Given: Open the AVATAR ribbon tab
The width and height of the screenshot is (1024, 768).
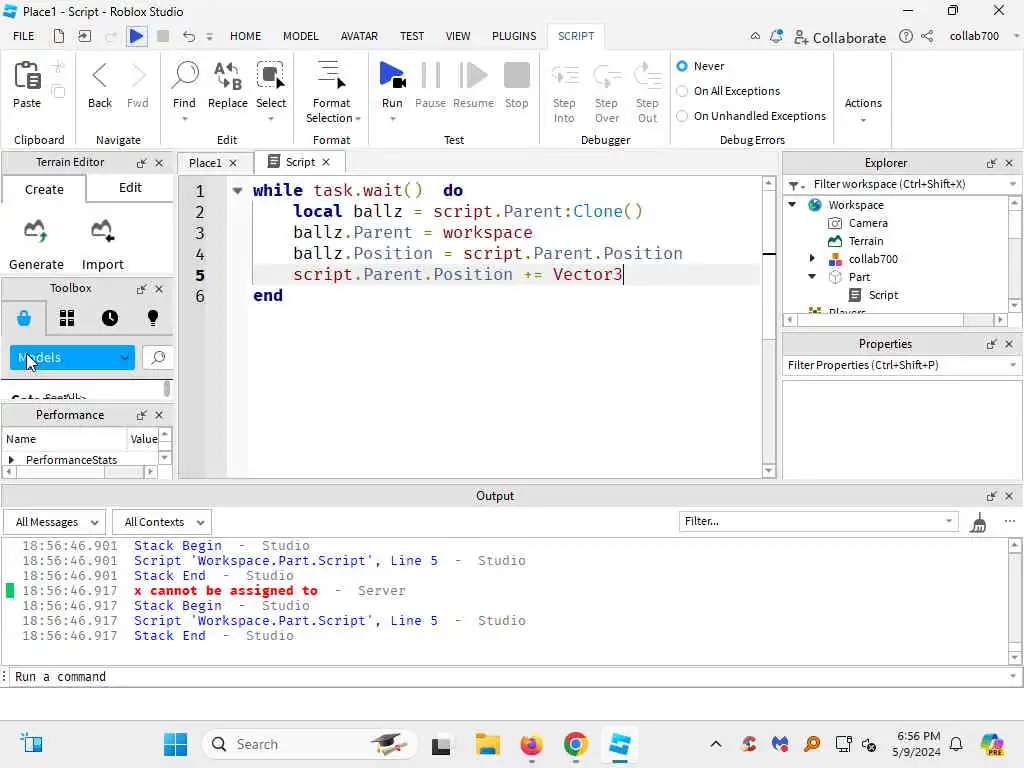Looking at the screenshot, I should click(359, 36).
